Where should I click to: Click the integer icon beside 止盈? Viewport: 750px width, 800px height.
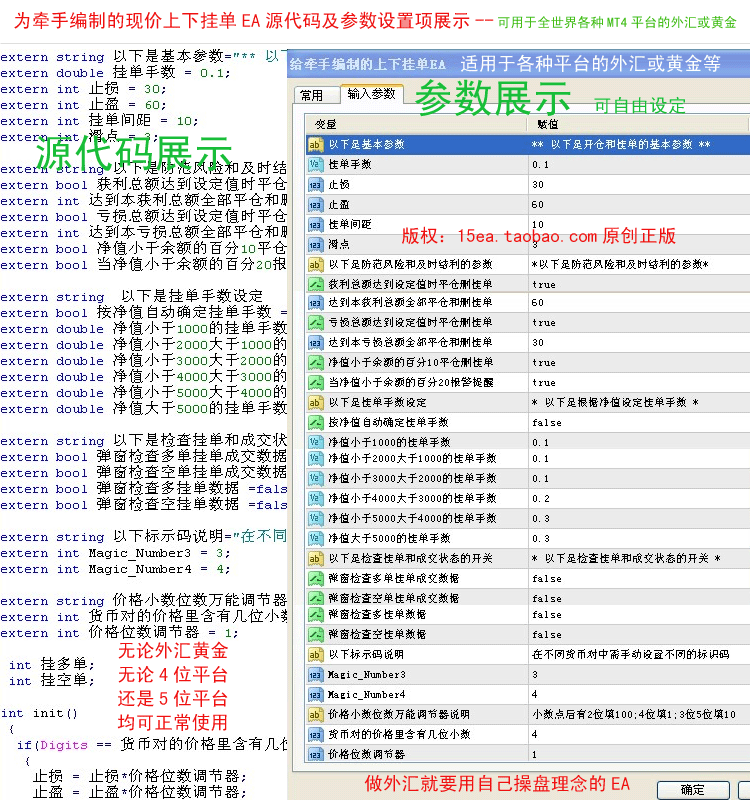[x=315, y=205]
